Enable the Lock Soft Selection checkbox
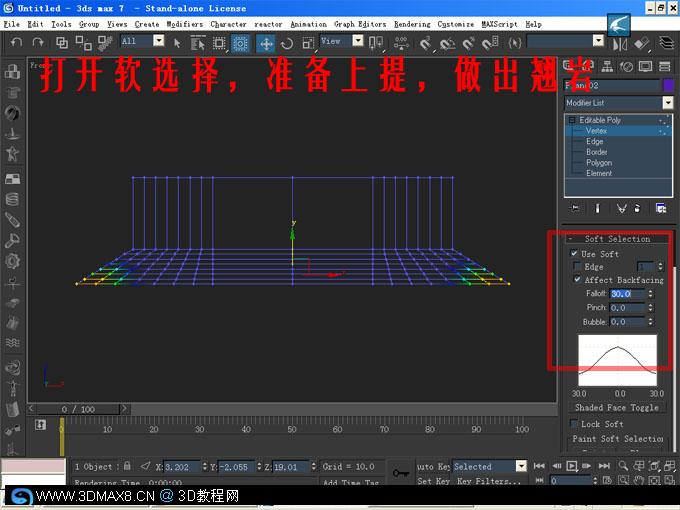680x510 pixels. click(x=574, y=423)
